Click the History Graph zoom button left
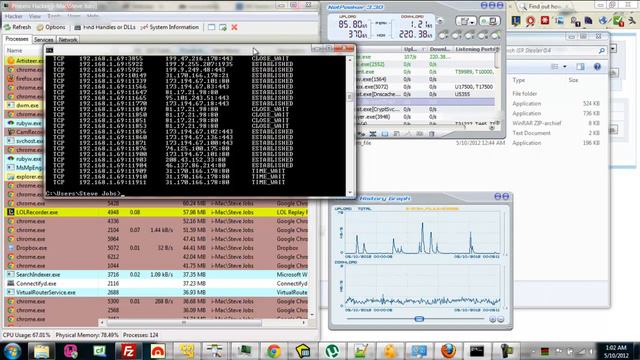This screenshot has width=640, height=360. [493, 319]
